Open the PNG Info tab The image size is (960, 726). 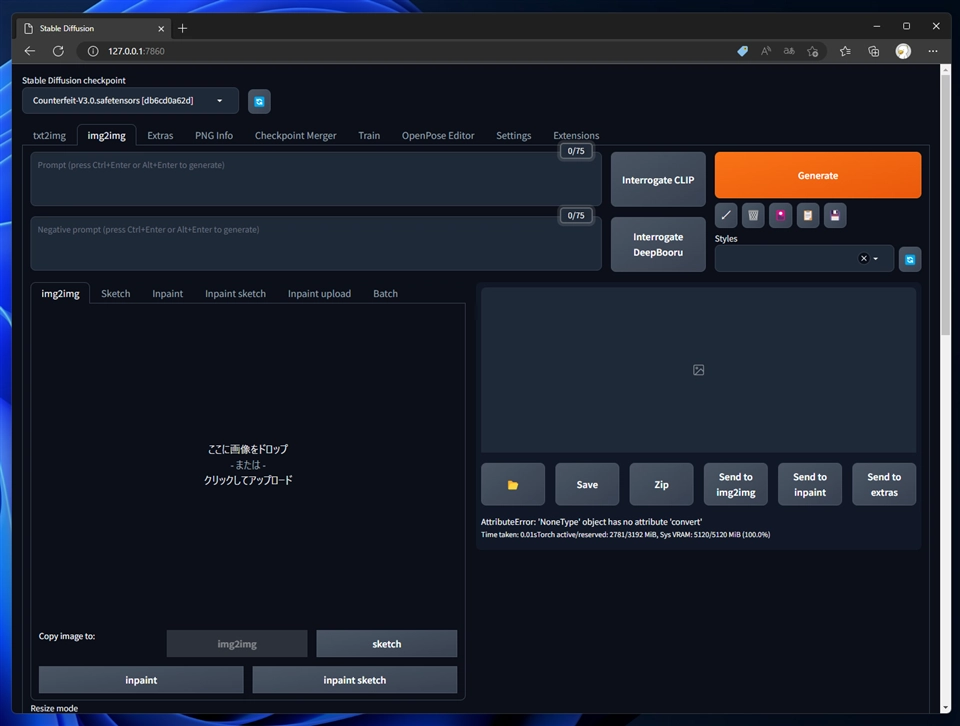pyautogui.click(x=214, y=135)
